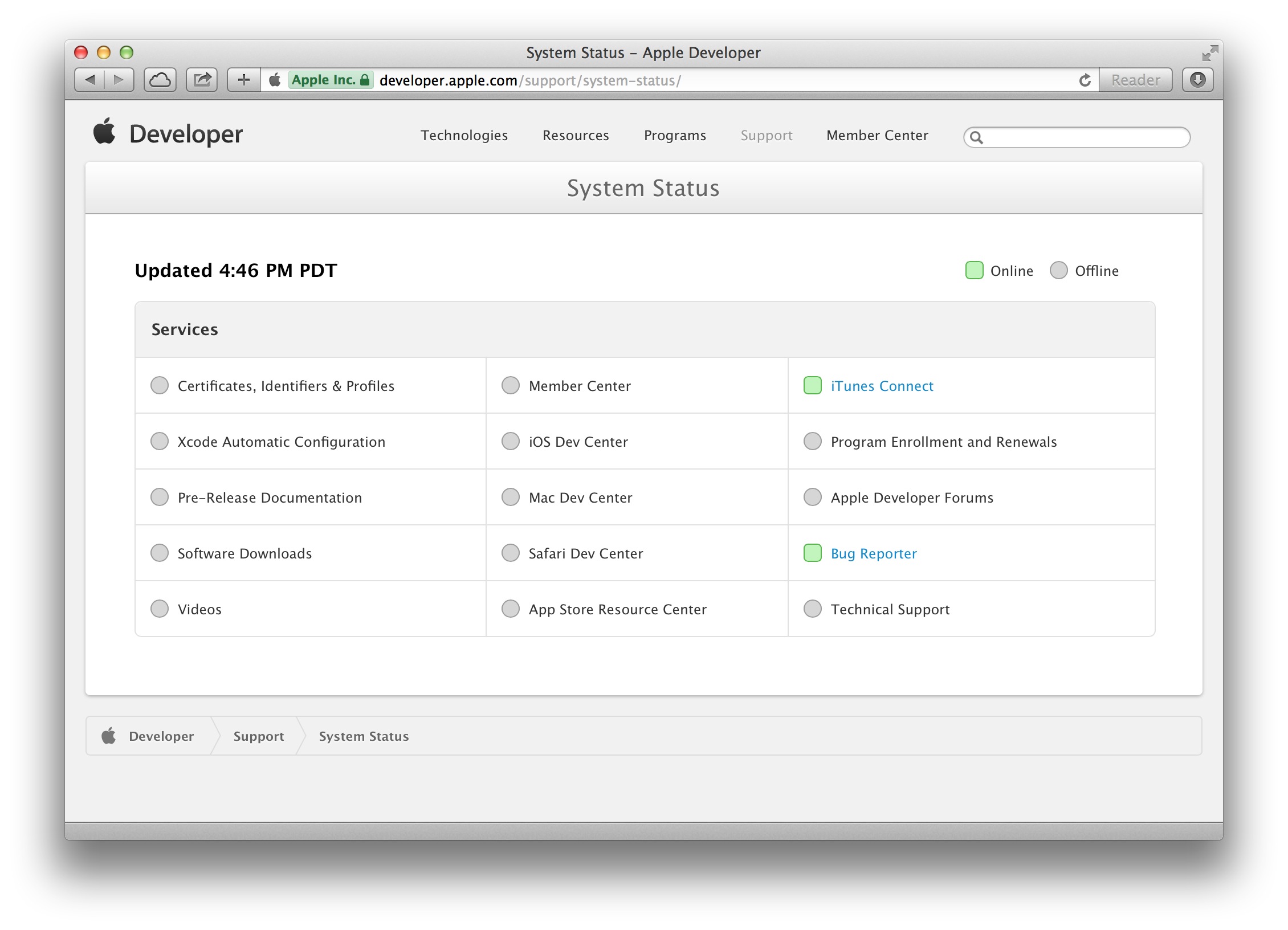The width and height of the screenshot is (1288, 930).
Task: Click the window title System Status – Apple Developer
Action: (643, 52)
